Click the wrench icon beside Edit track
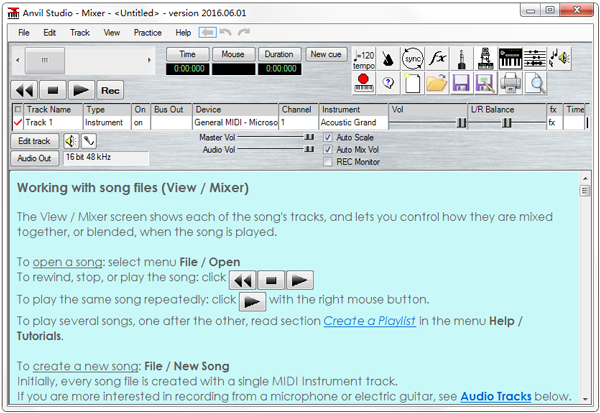Image resolution: width=600 pixels, height=413 pixels. pyautogui.click(x=88, y=141)
